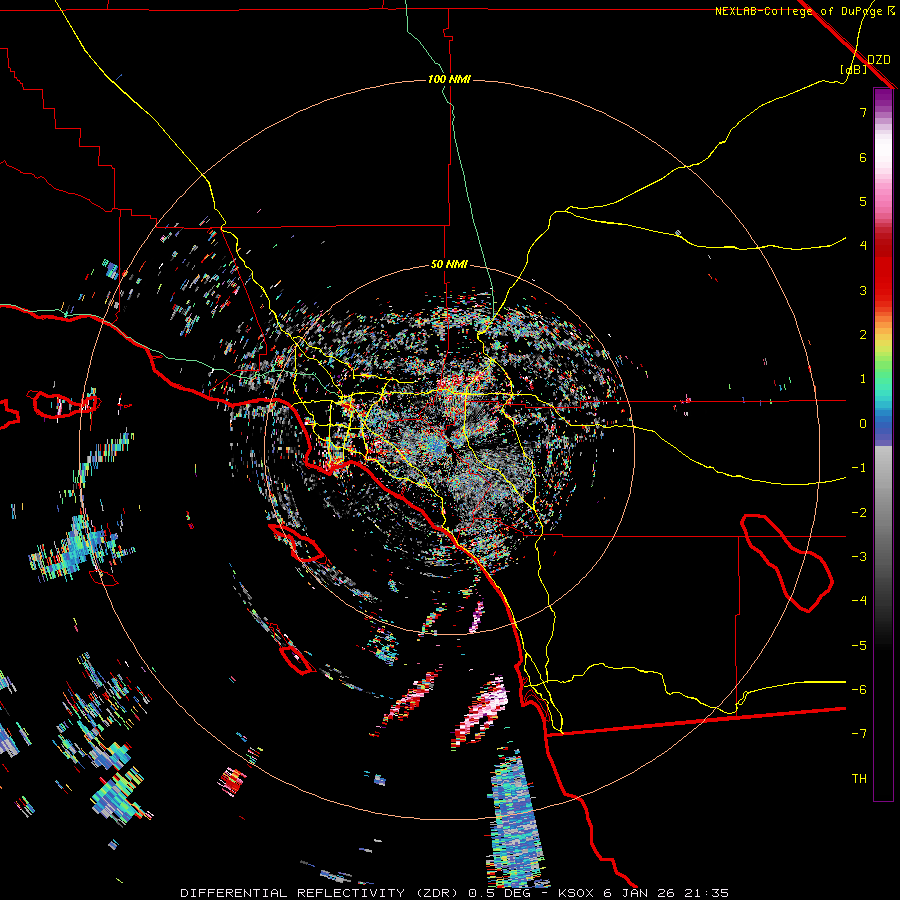The height and width of the screenshot is (900, 900).
Task: Select the 7 dB scale value
Action: coord(863,112)
